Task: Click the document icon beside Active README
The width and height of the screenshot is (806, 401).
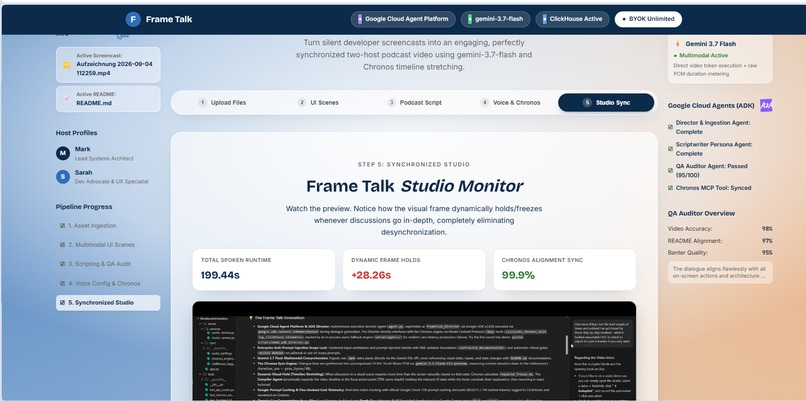Action: [x=66, y=99]
